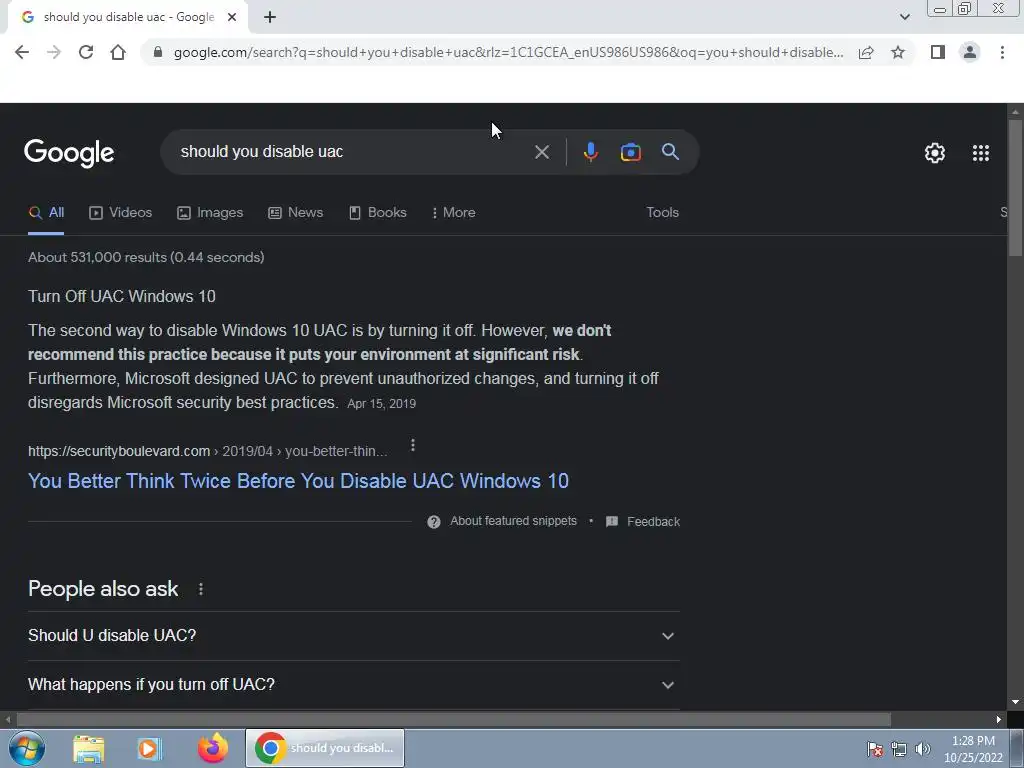
Task: Open the Action Center flag icon in tray
Action: pos(875,749)
